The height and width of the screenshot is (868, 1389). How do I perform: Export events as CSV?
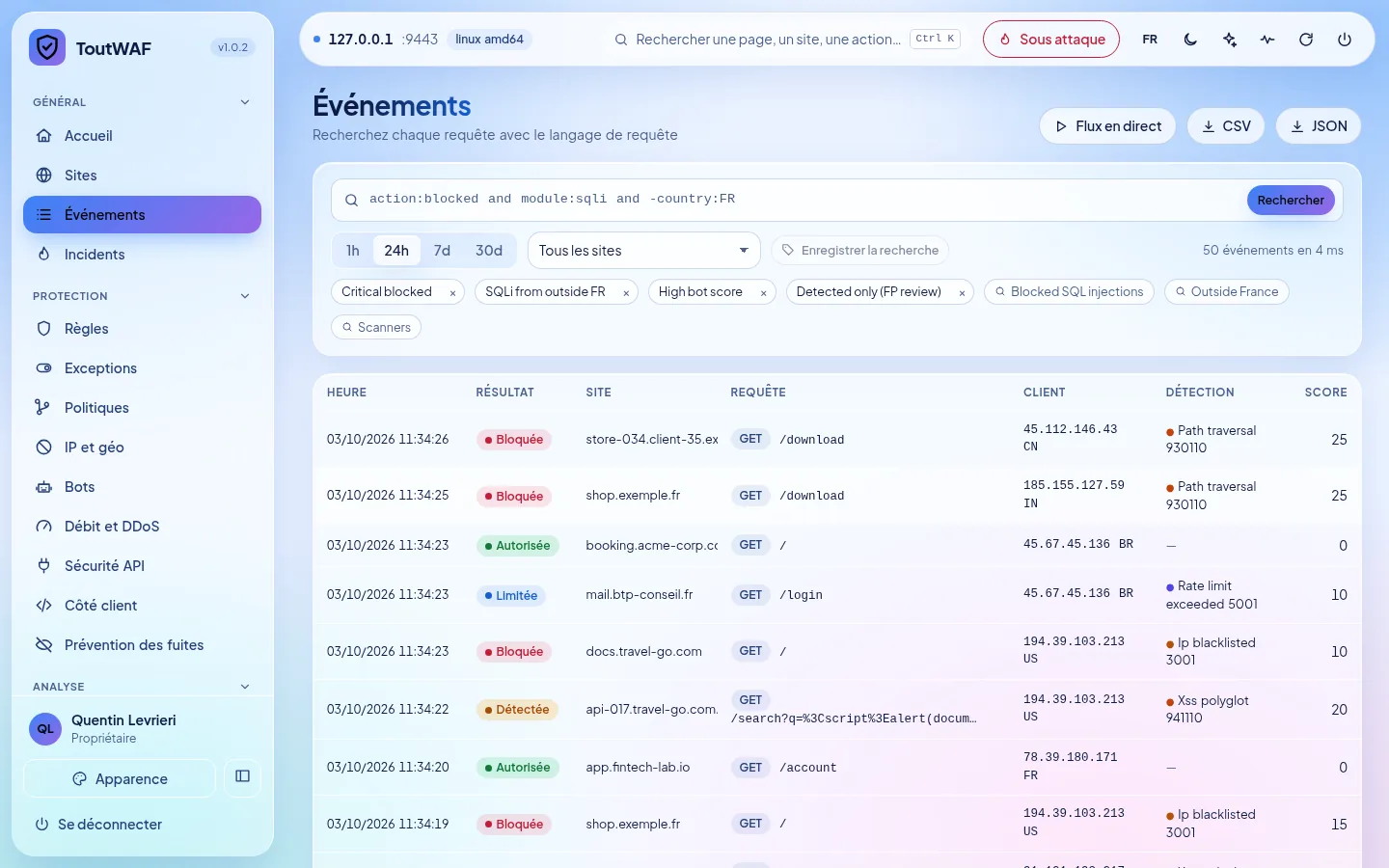1226,126
